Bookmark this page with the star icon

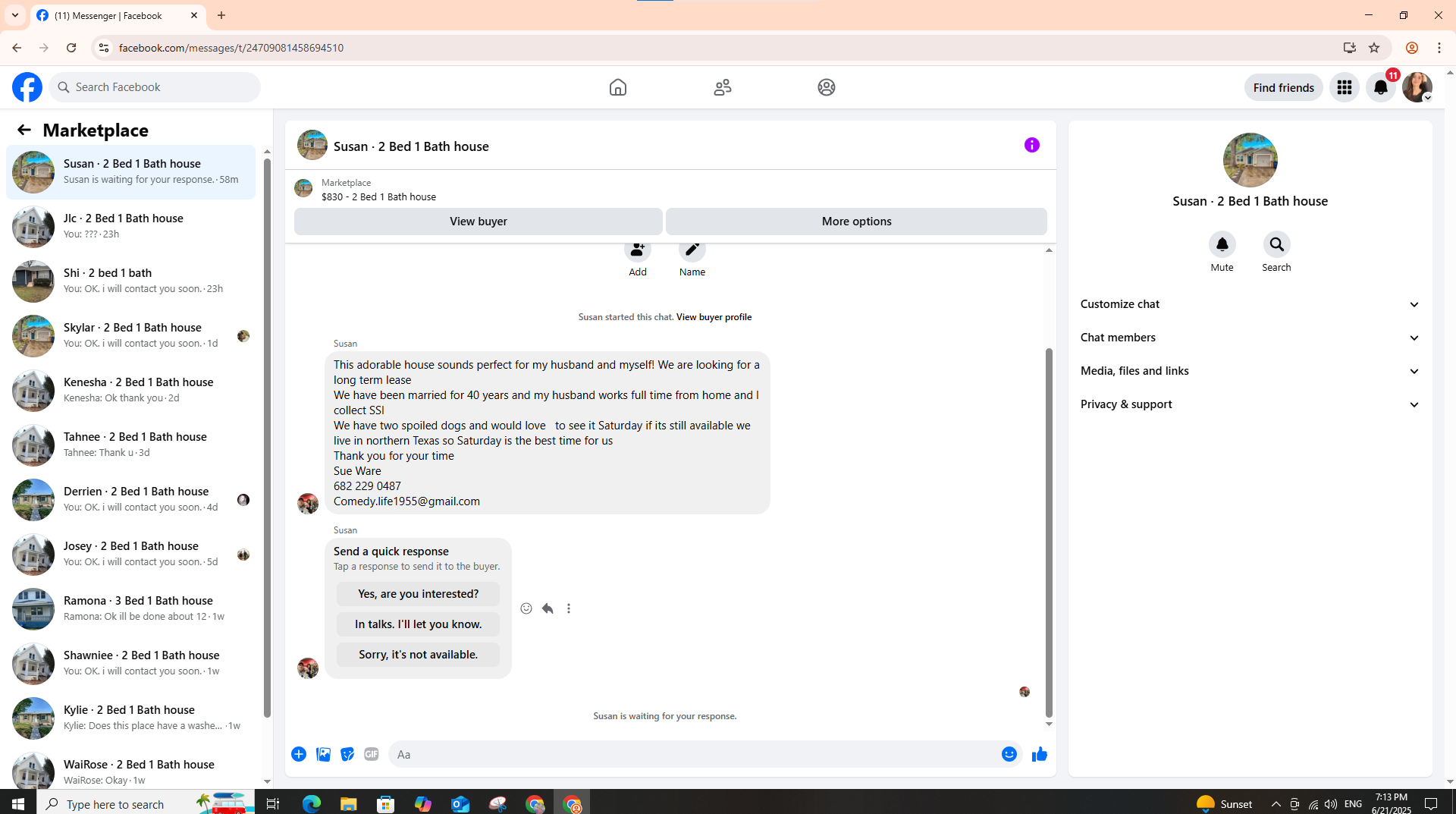(x=1374, y=48)
